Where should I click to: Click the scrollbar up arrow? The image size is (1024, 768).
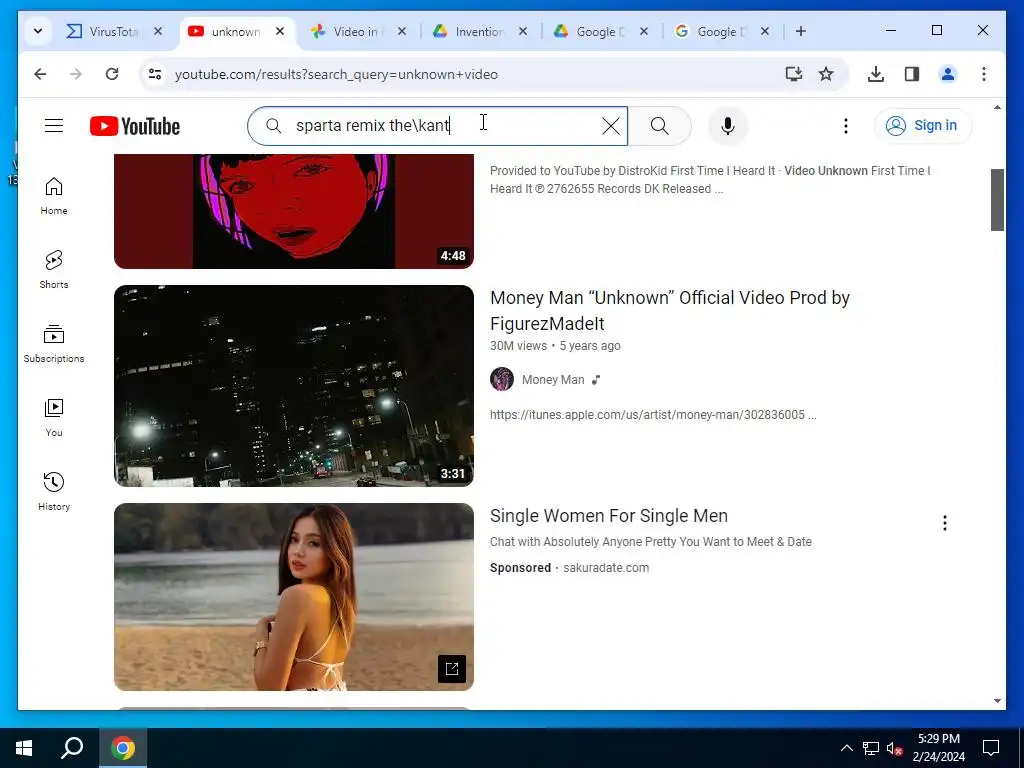(997, 106)
